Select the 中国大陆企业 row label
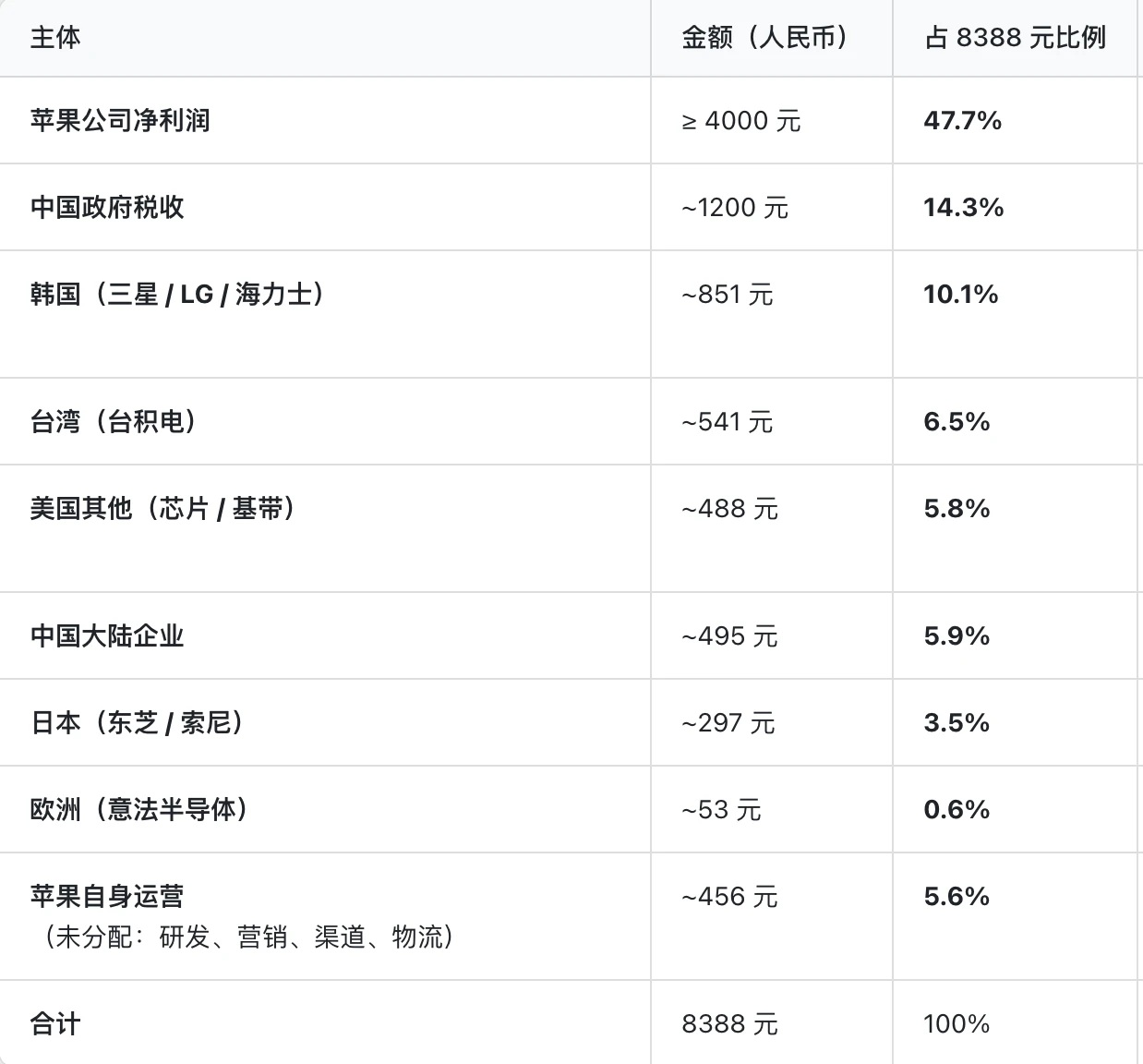This screenshot has height=1064, width=1143. 107,636
